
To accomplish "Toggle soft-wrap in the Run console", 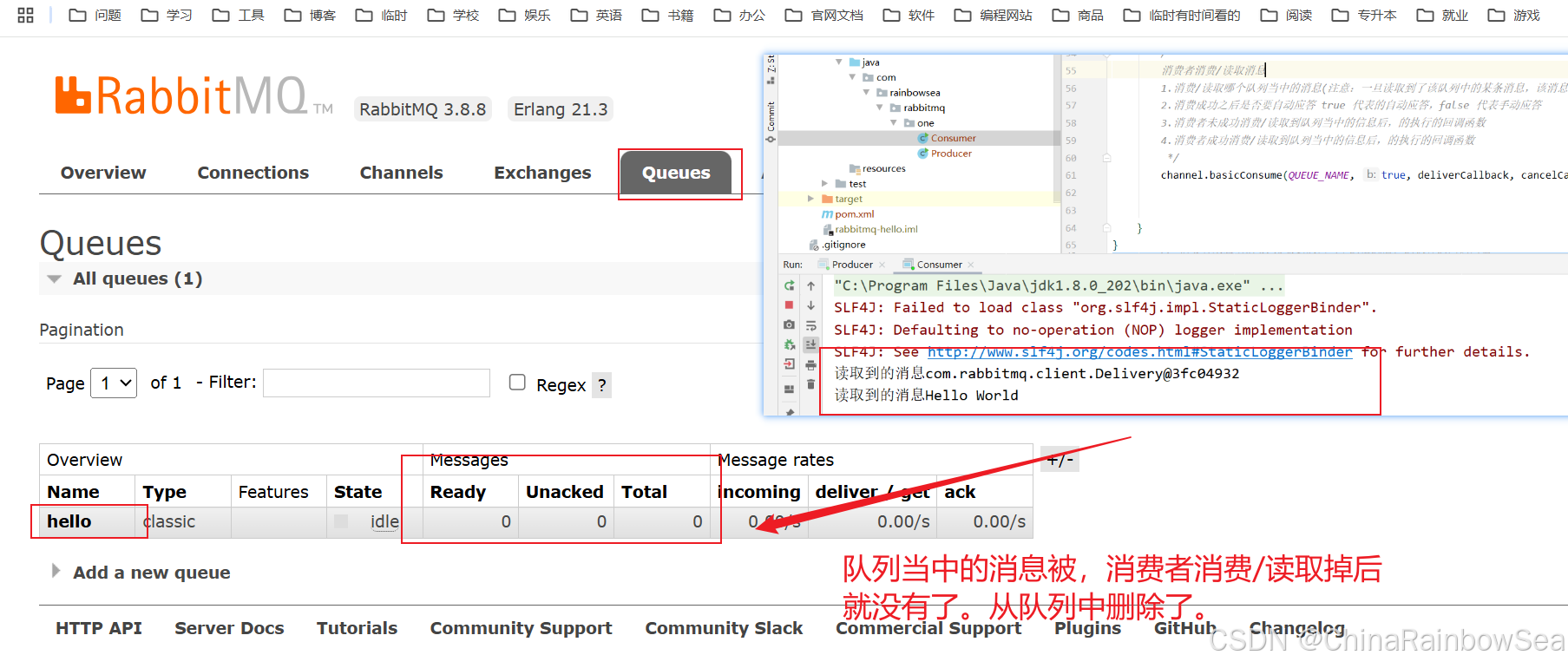I will pos(810,325).
